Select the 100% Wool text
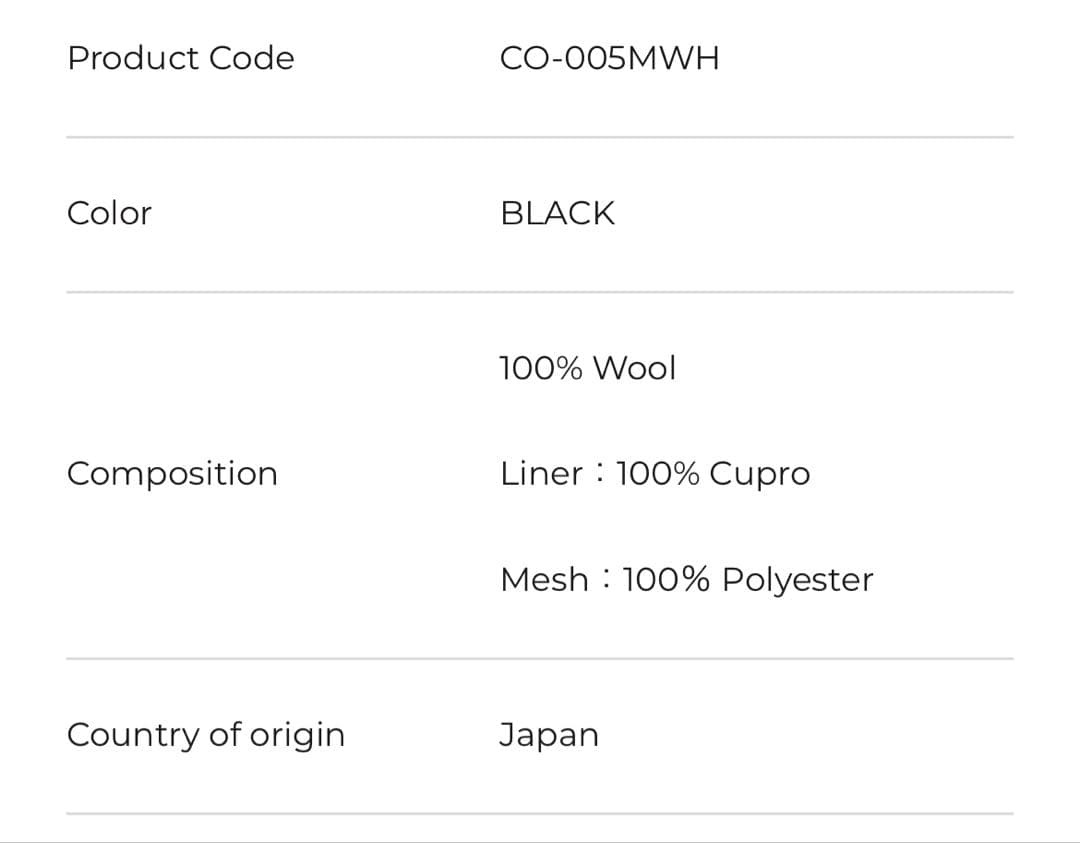 coord(588,368)
